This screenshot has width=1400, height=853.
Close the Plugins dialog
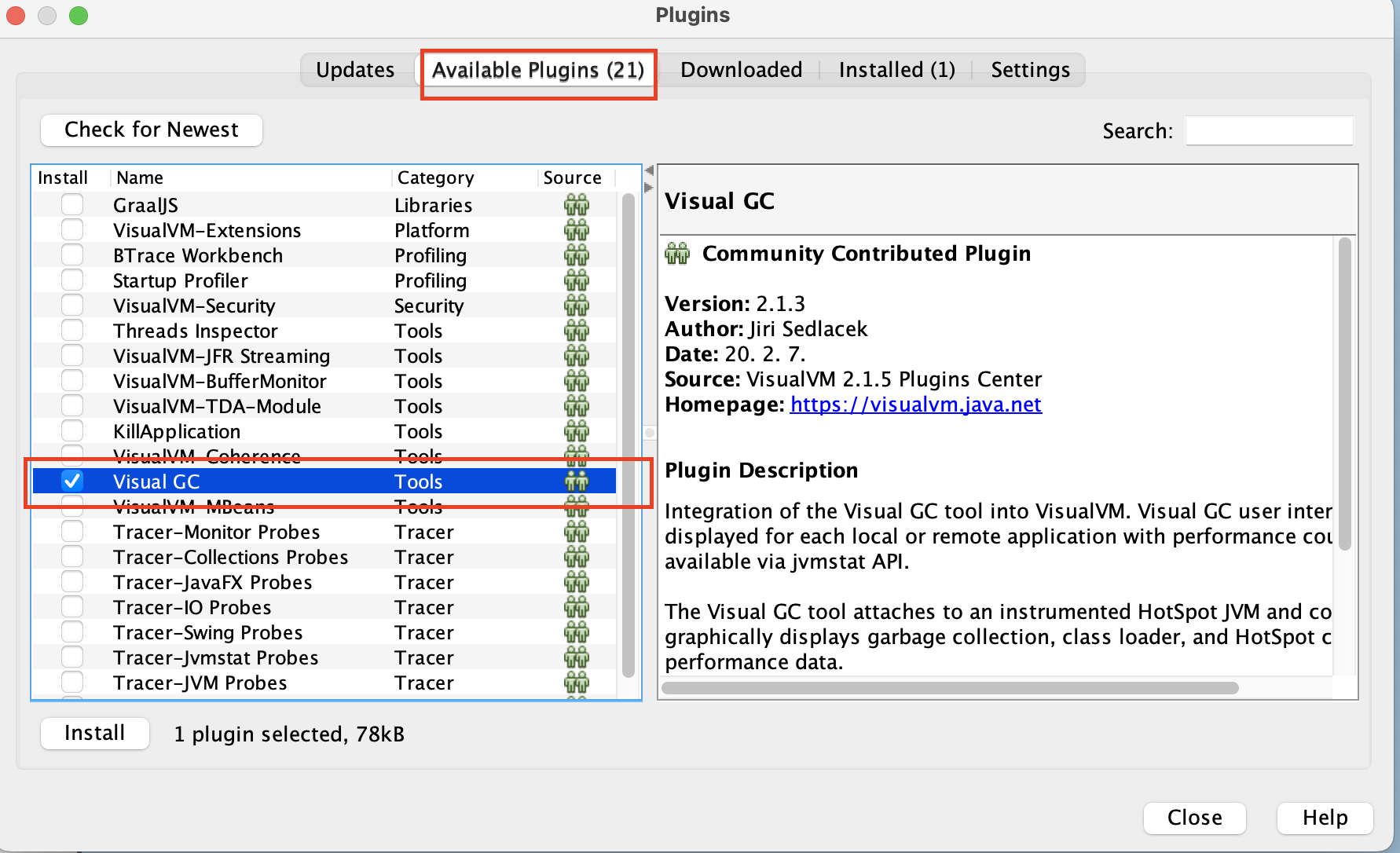1194,818
